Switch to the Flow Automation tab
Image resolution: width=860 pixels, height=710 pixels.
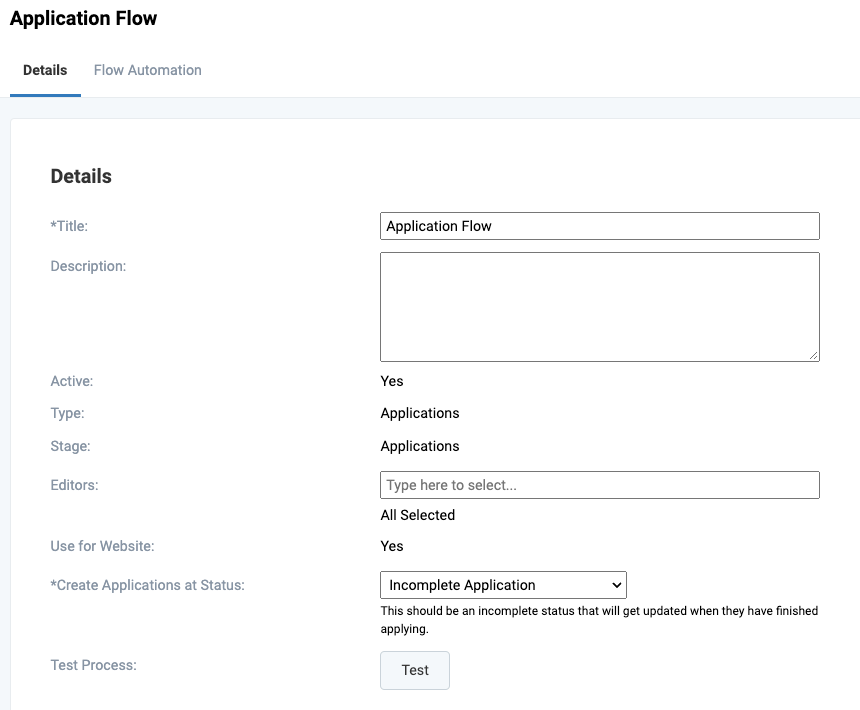(147, 70)
